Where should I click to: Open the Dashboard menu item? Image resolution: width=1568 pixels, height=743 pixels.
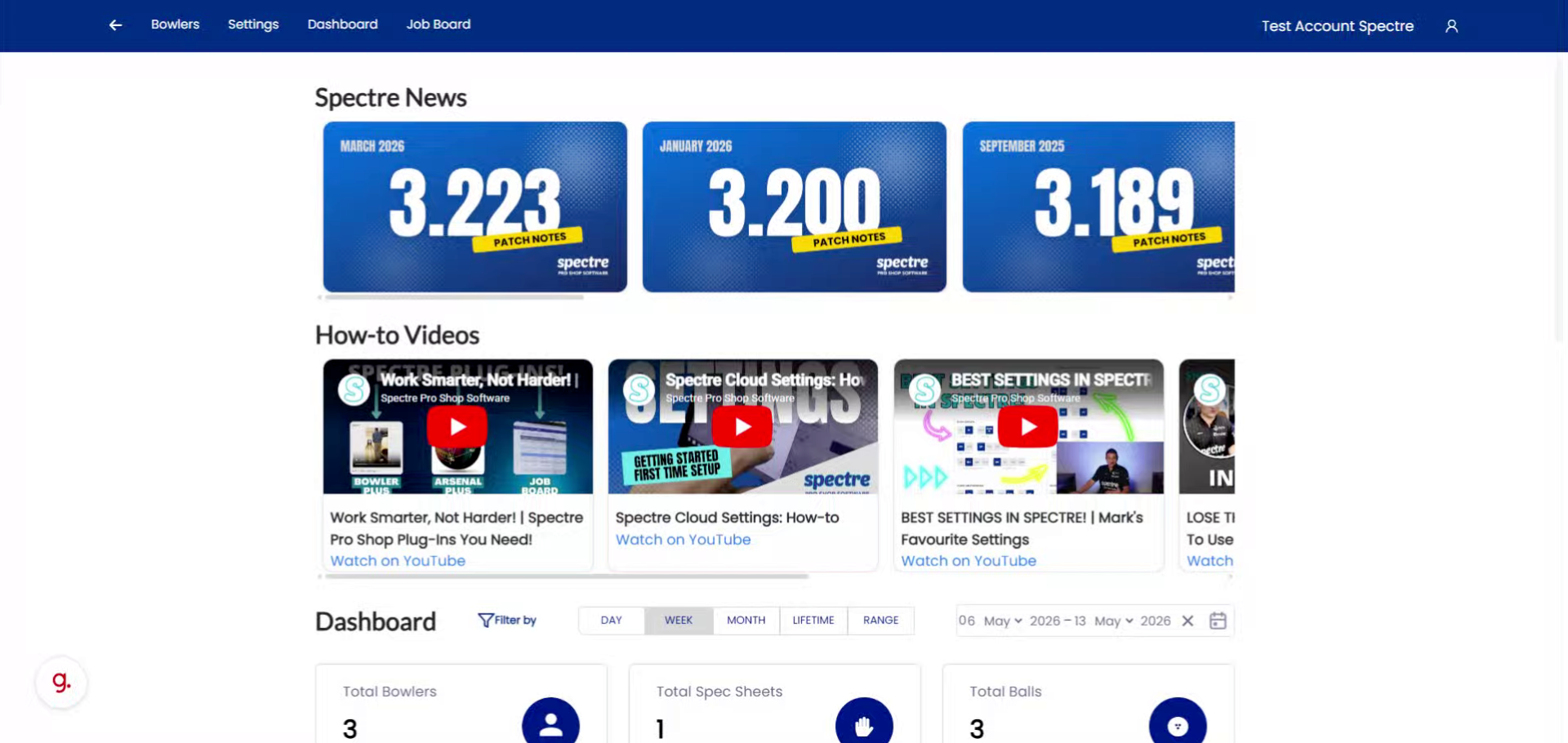[x=342, y=24]
